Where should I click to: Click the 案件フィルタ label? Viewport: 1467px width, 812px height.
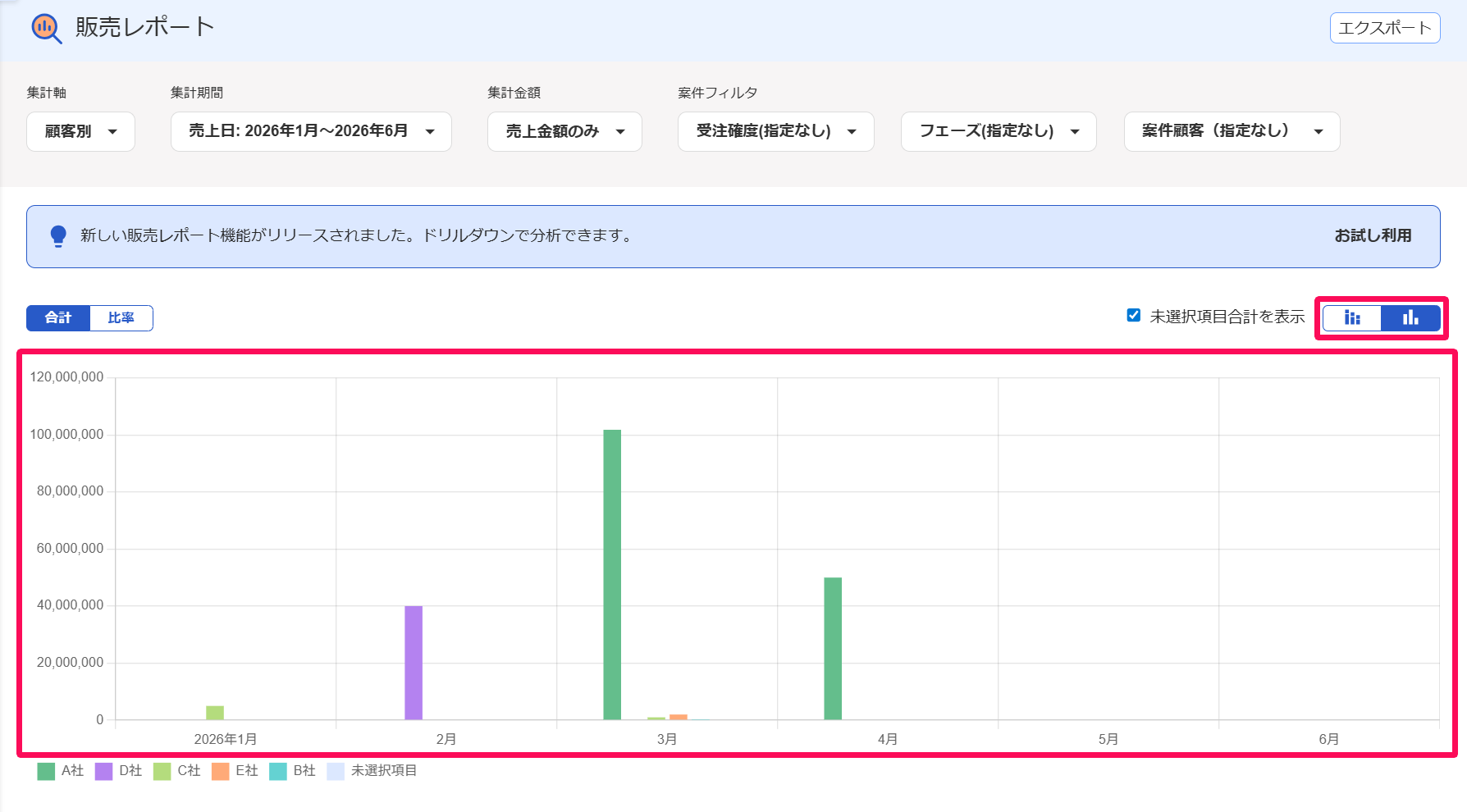point(718,93)
